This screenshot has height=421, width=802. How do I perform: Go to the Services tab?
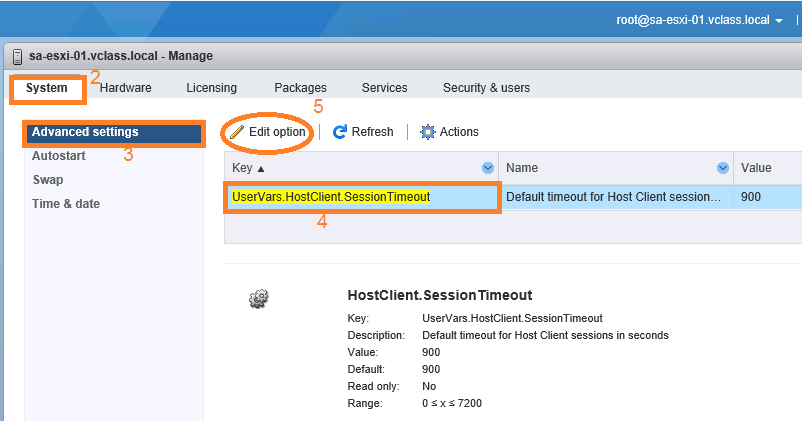click(385, 88)
